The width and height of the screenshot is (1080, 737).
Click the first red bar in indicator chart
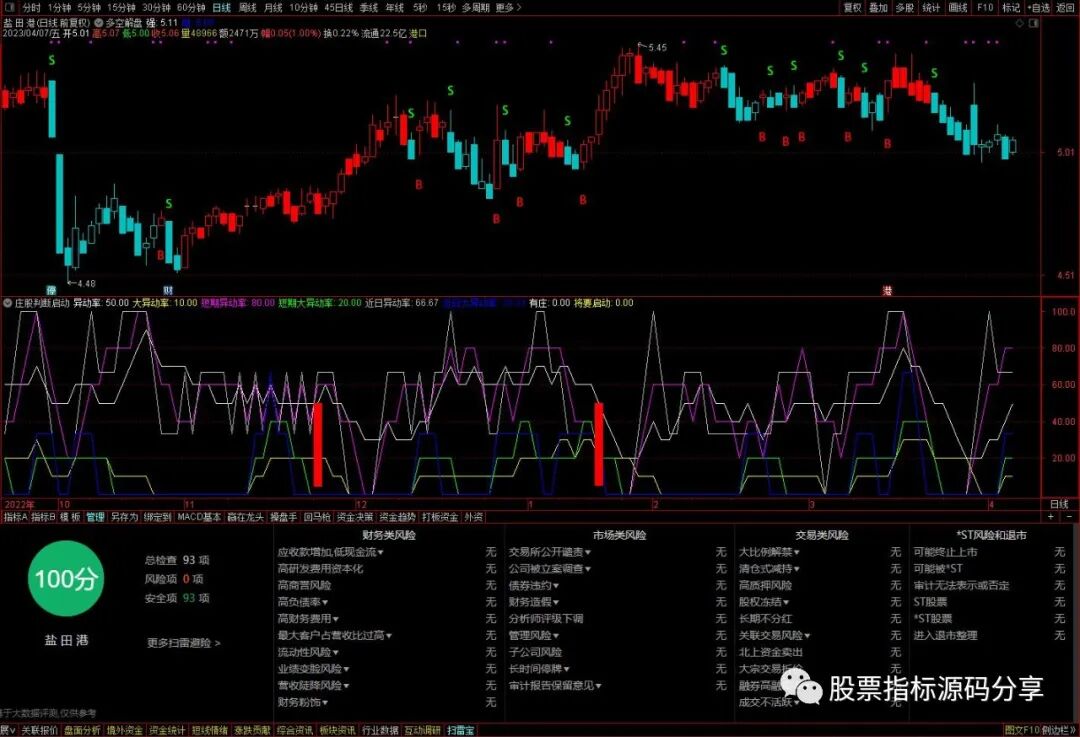(318, 445)
